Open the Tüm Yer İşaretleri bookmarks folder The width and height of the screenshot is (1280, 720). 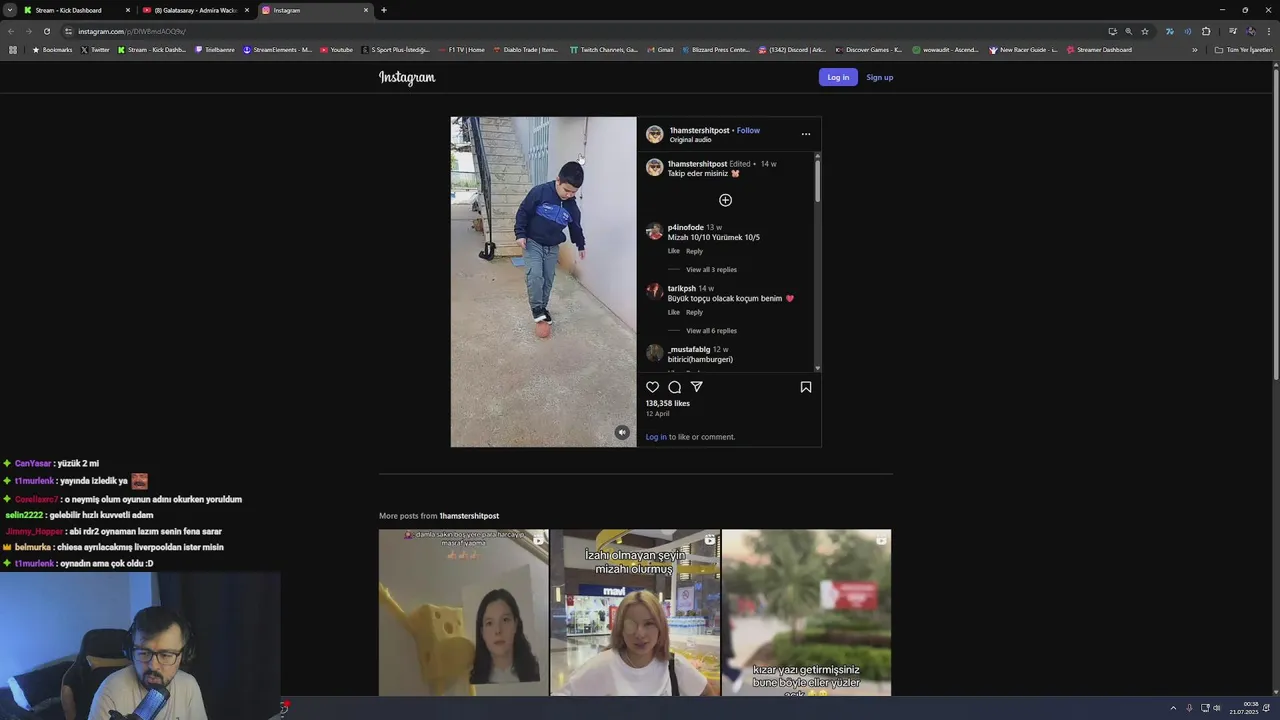click(x=1243, y=50)
